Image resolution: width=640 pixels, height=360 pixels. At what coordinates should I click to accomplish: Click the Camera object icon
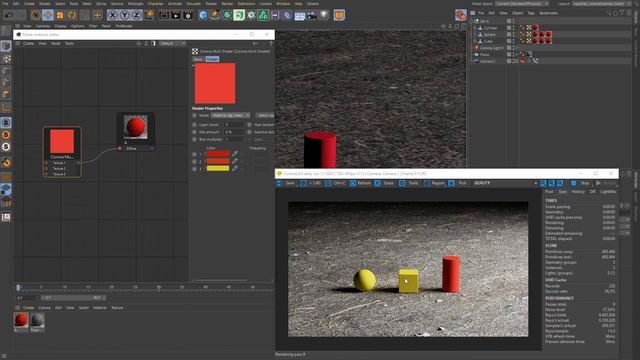[x=311, y=16]
